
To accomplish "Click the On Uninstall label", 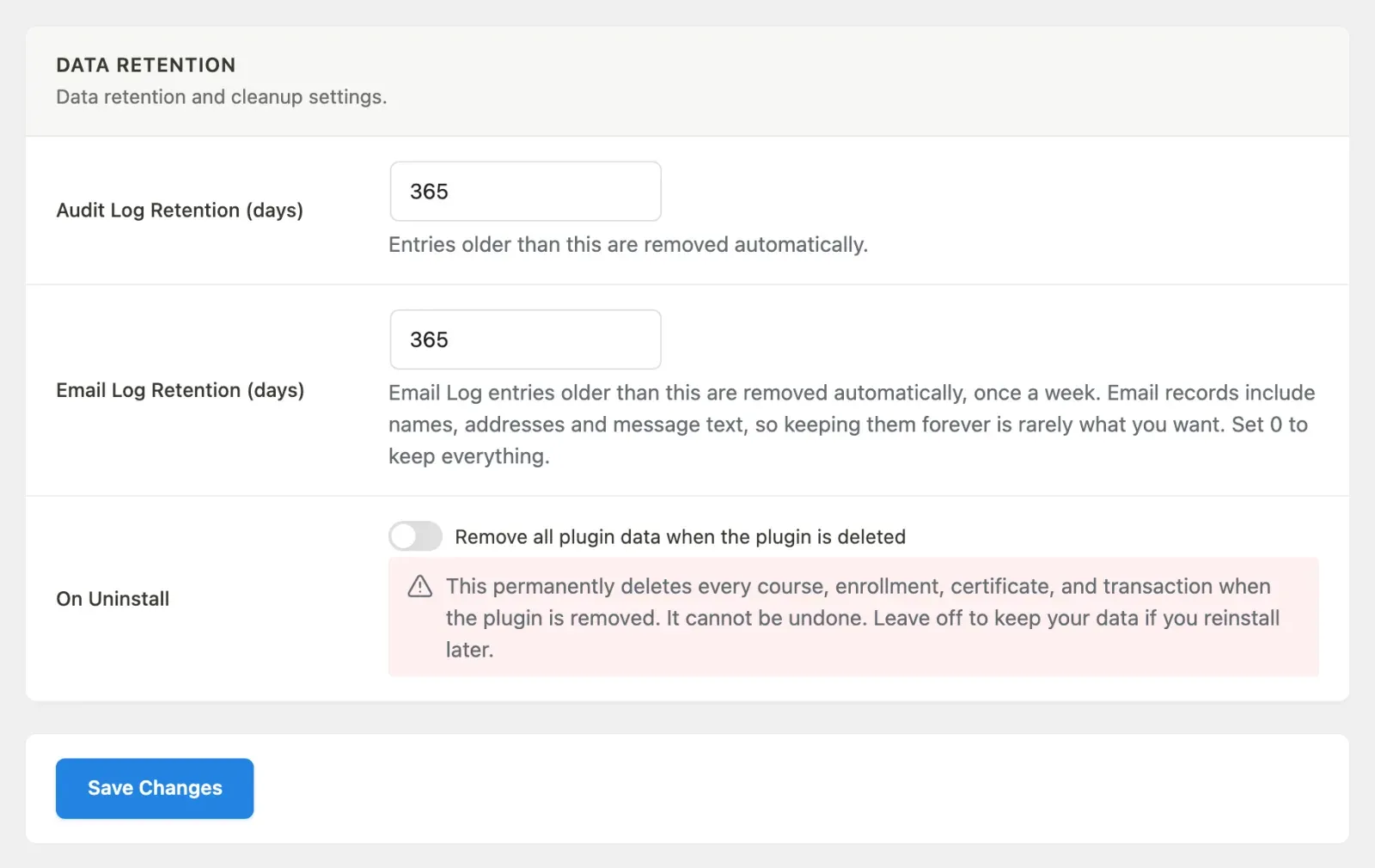I will tap(113, 599).
